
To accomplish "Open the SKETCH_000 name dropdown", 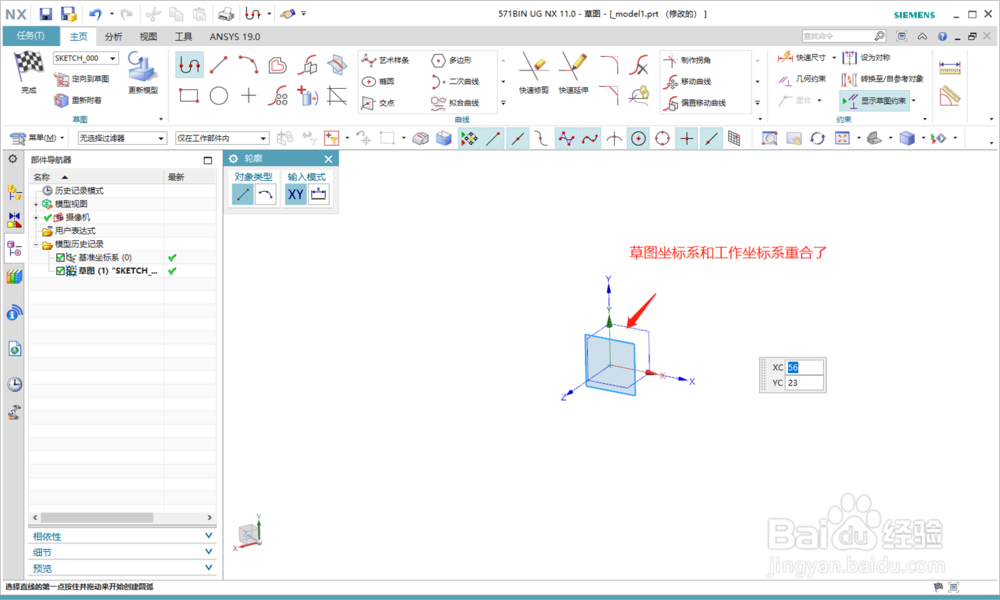I will click(x=113, y=58).
